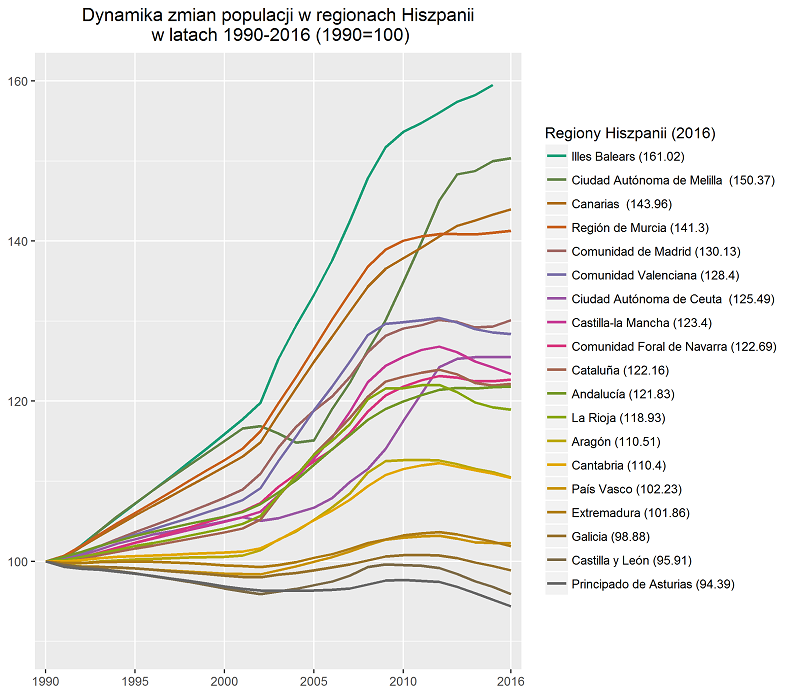Select legend label 'Cantabria (110.4)'
Image resolution: width=792 pixels, height=693 pixels.
tap(619, 465)
